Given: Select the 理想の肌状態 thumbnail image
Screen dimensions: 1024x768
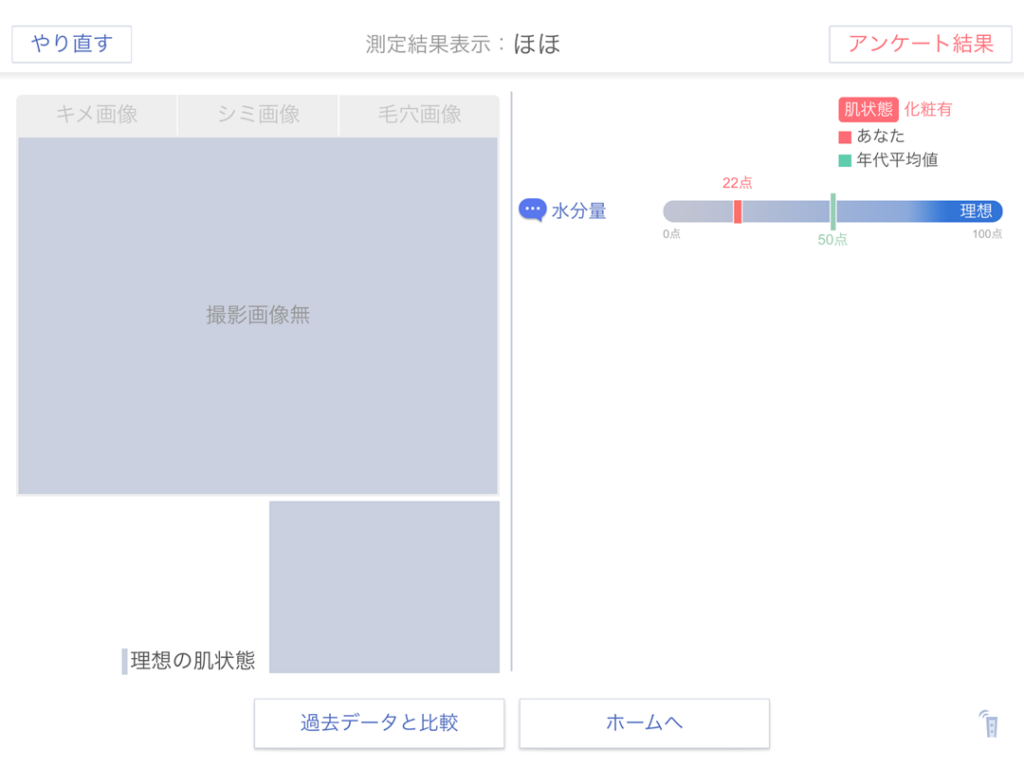Looking at the screenshot, I should (384, 587).
